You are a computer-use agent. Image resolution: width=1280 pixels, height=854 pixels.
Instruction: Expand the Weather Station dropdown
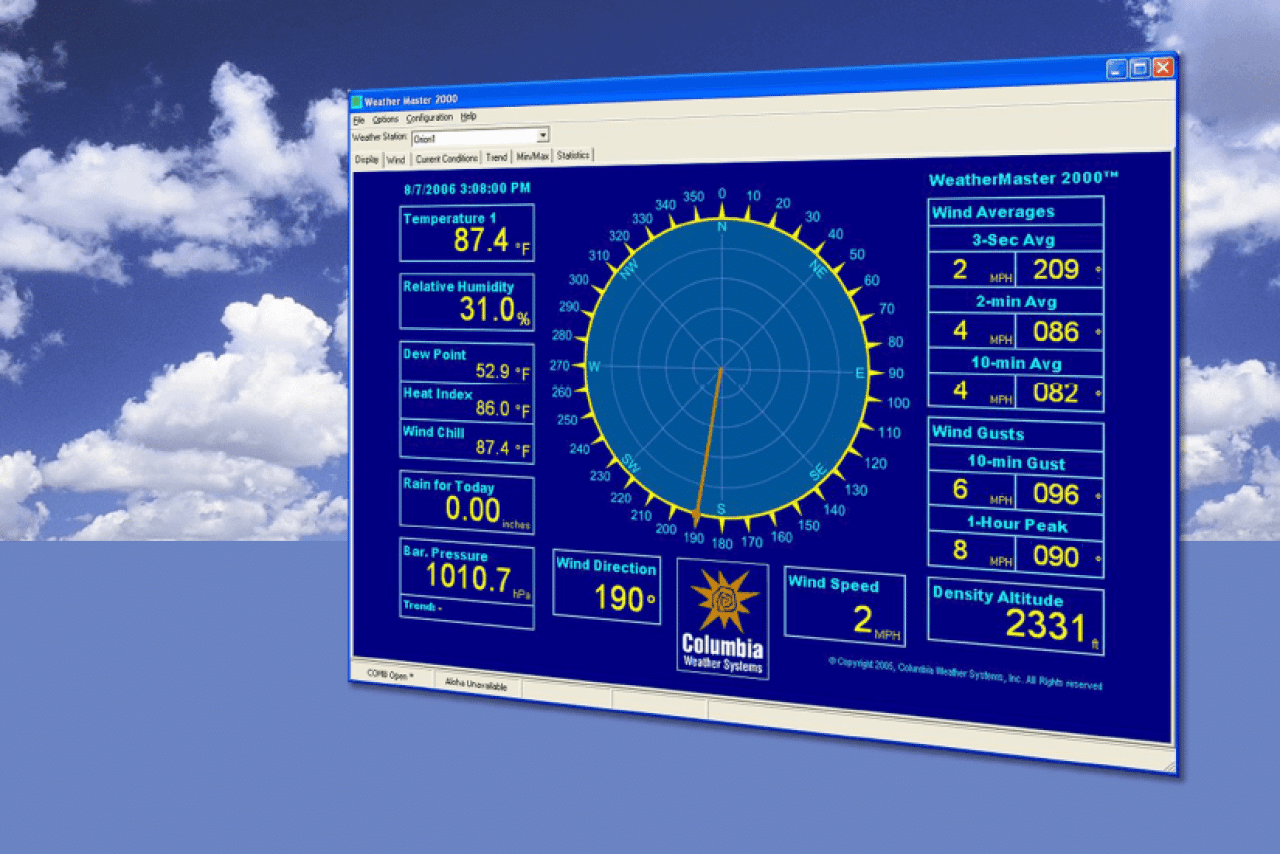click(543, 134)
